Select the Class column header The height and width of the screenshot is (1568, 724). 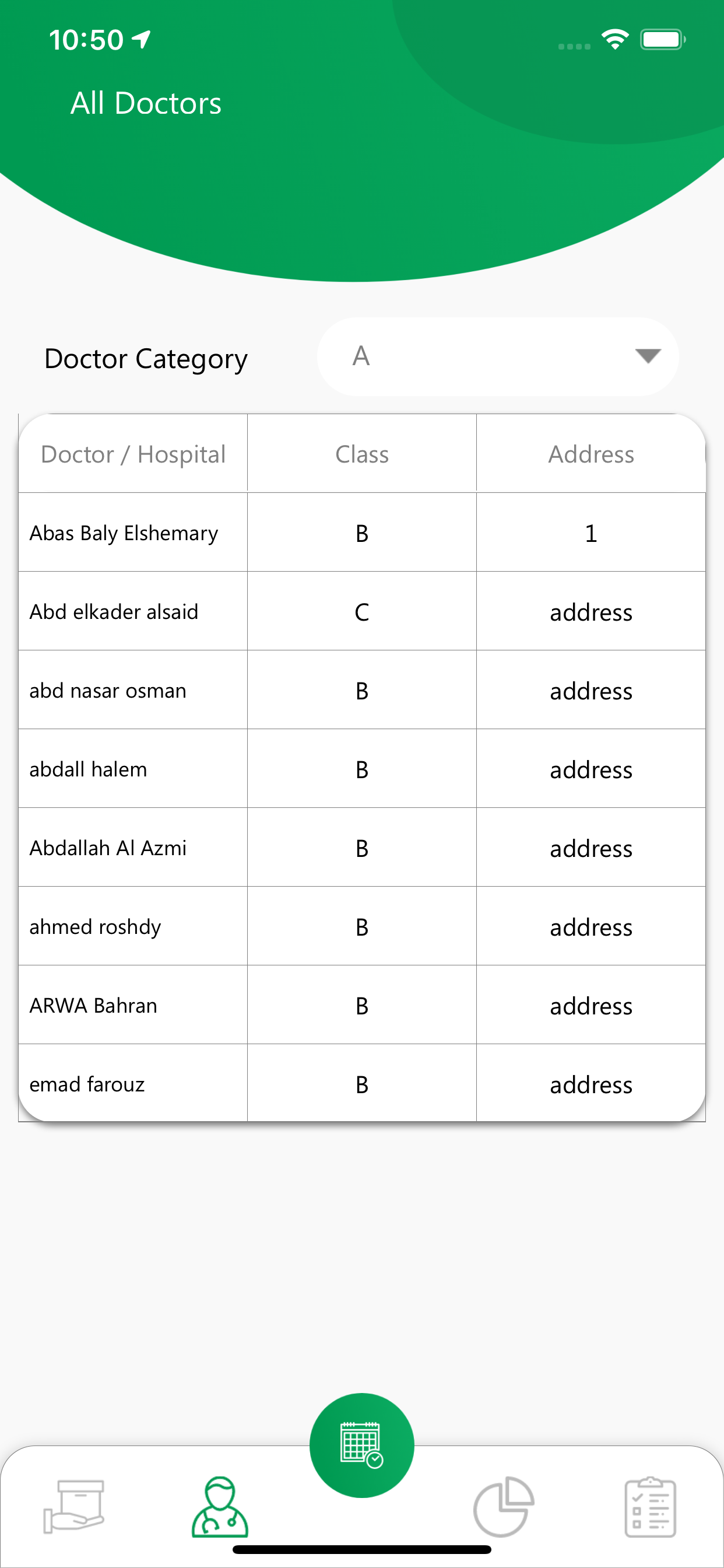pos(362,453)
